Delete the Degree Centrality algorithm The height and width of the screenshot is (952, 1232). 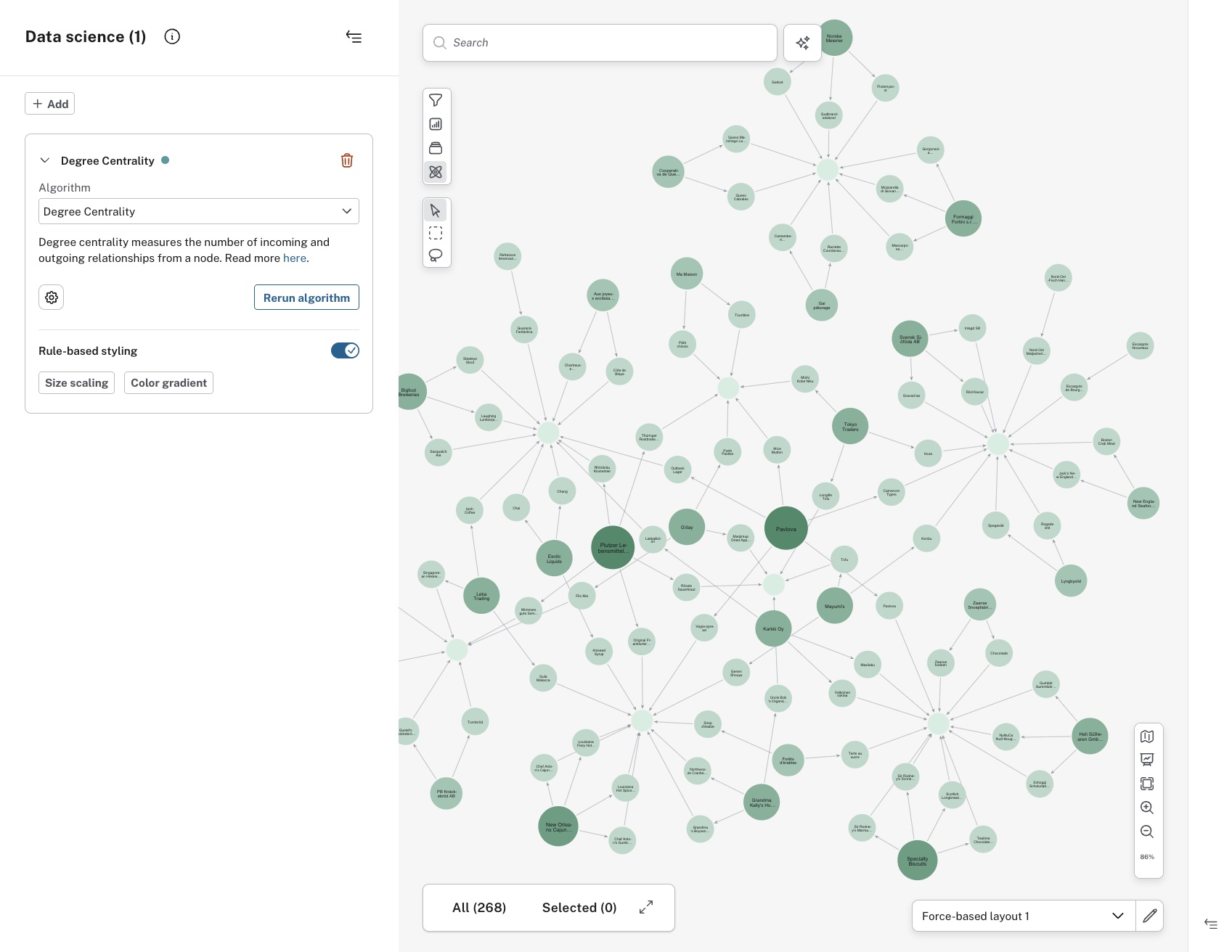coord(347,160)
